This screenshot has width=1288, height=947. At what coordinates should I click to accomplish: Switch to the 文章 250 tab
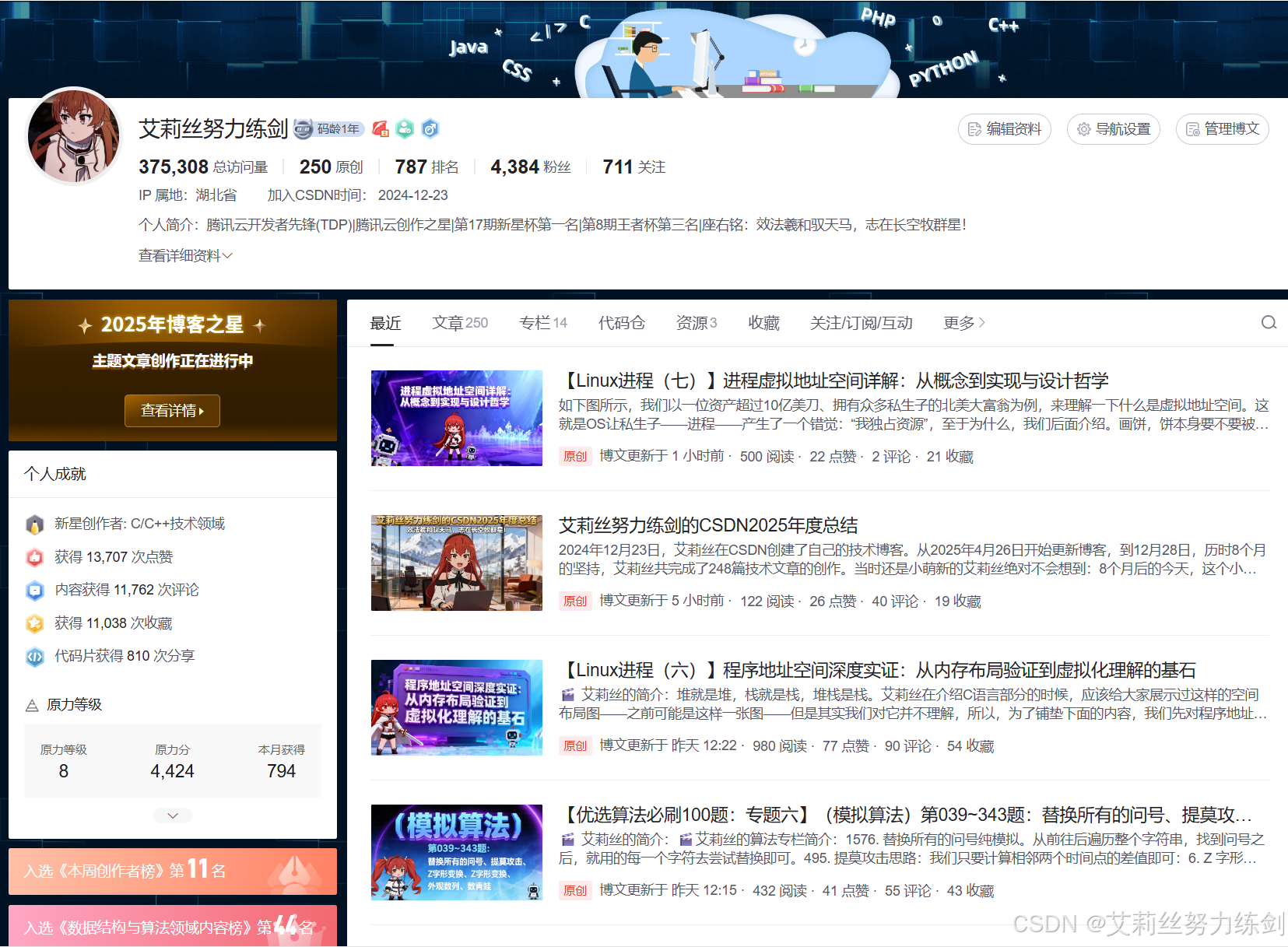point(460,323)
